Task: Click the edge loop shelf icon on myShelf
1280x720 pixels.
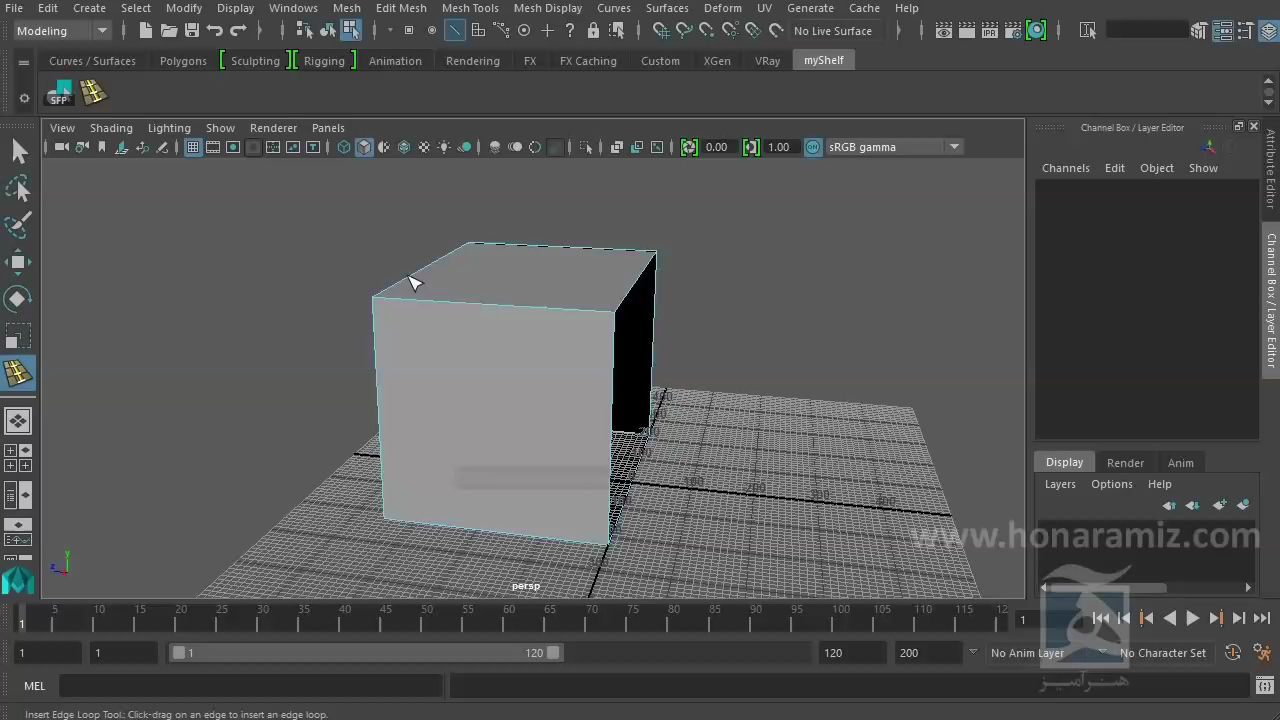Action: tap(93, 93)
